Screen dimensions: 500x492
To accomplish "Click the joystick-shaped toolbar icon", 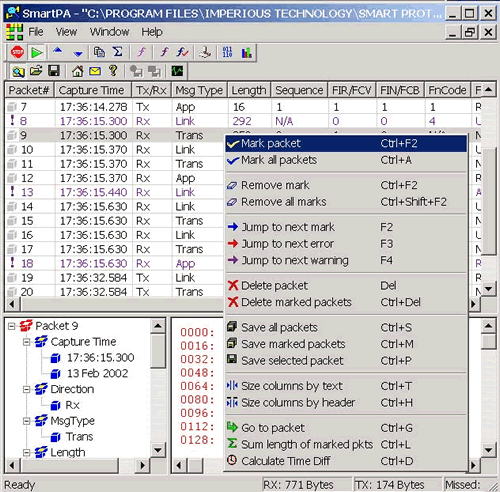I will point(205,52).
